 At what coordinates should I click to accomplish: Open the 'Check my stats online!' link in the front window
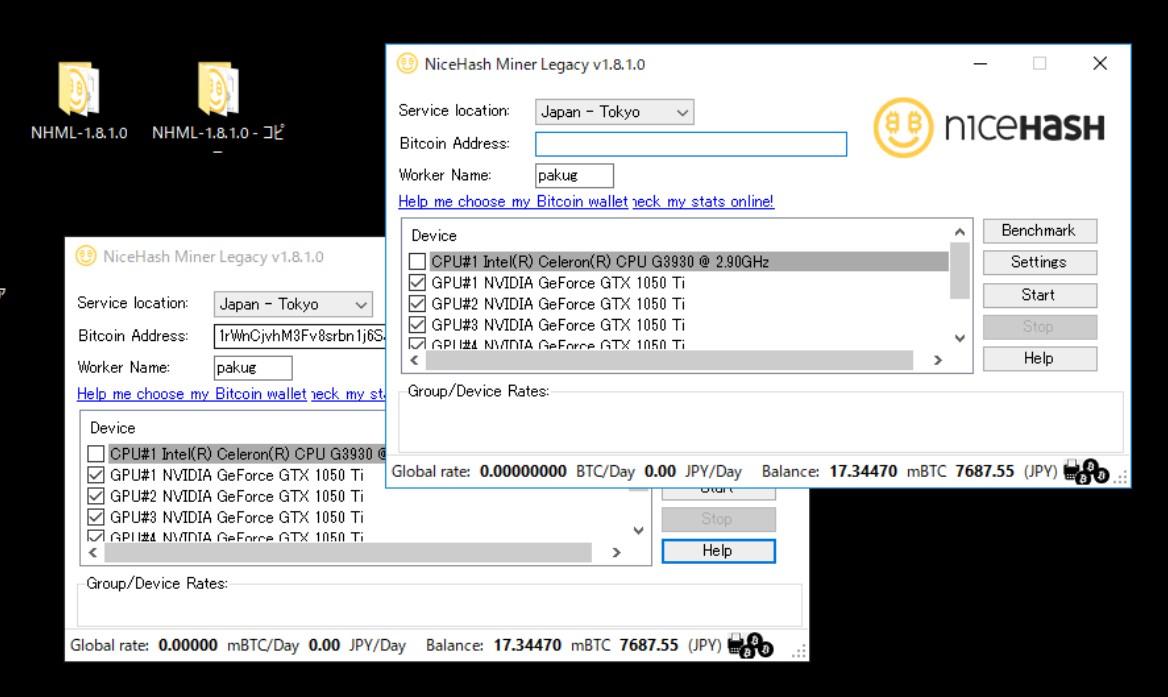point(703,202)
